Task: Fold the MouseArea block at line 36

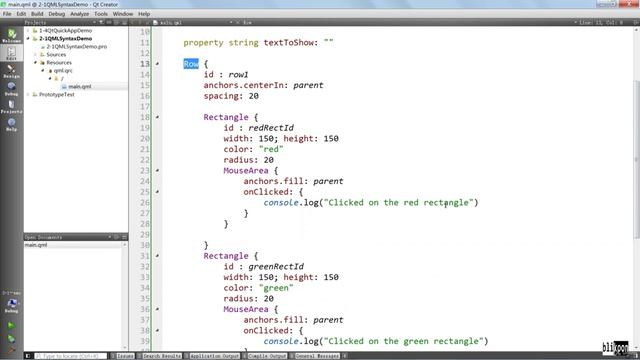Action: click(x=157, y=309)
